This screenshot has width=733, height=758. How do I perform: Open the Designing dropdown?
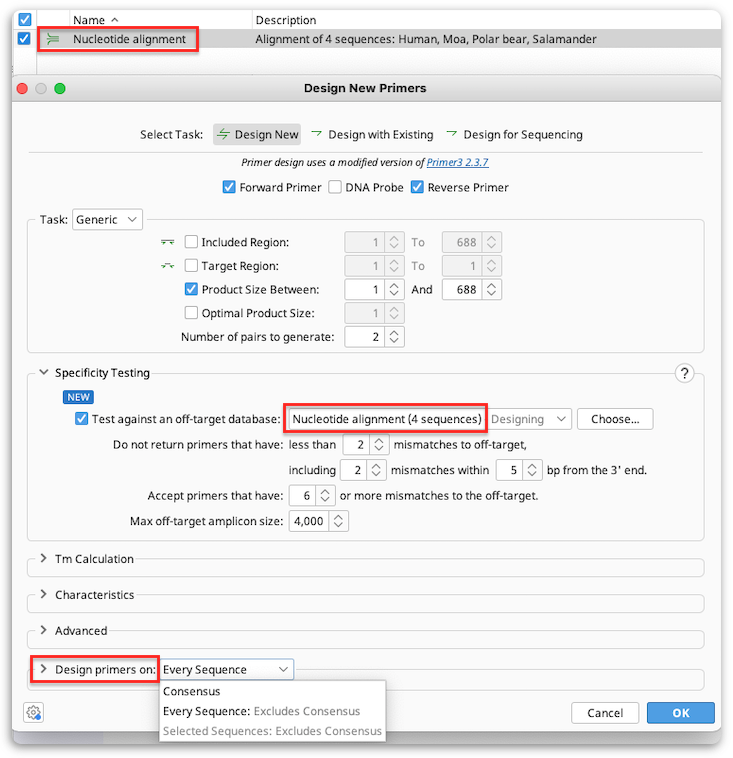(x=529, y=419)
